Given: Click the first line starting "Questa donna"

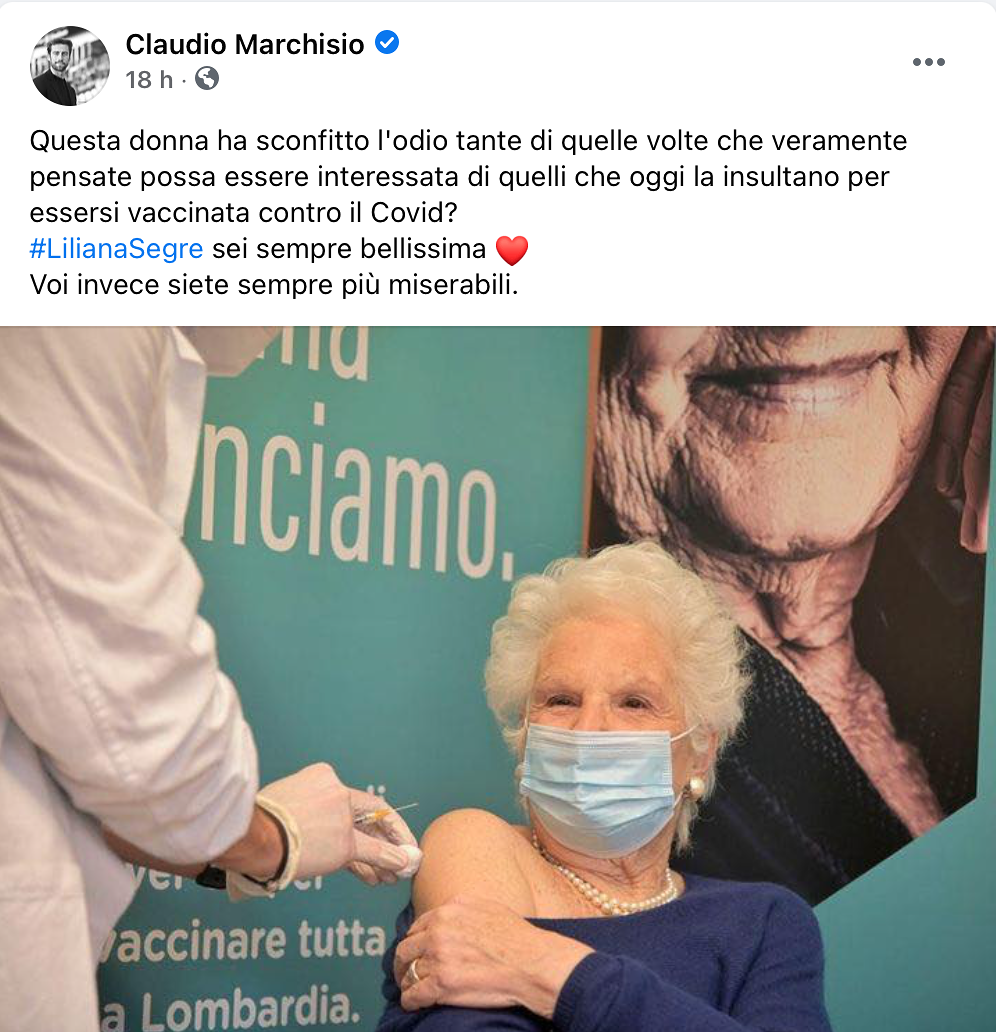Looking at the screenshot, I should [468, 141].
